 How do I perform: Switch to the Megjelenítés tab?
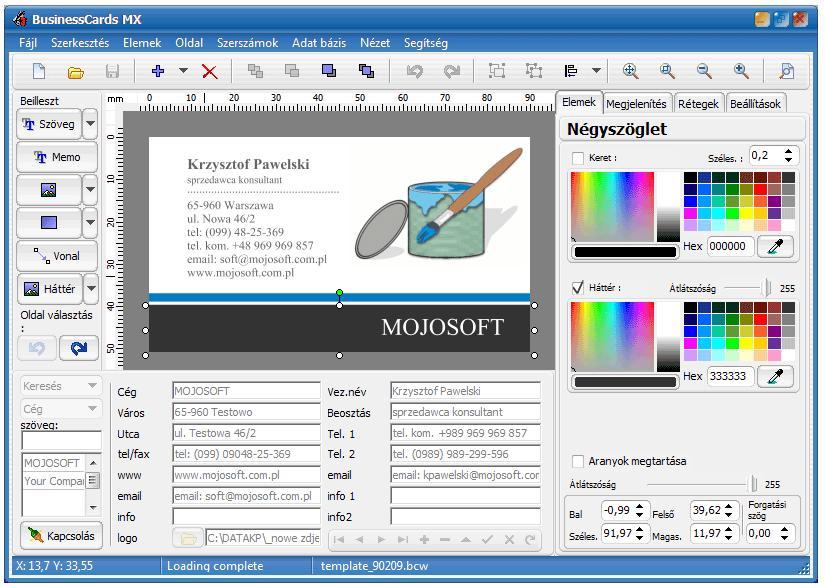pyautogui.click(x=636, y=104)
